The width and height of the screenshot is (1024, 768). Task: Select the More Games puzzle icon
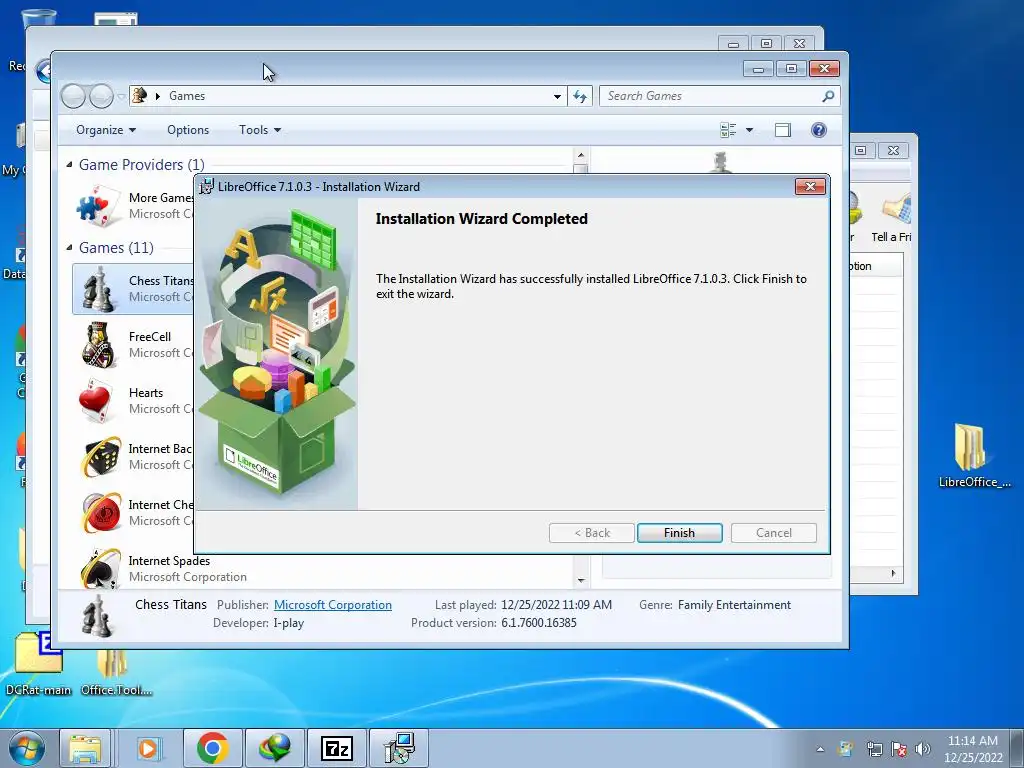click(99, 205)
